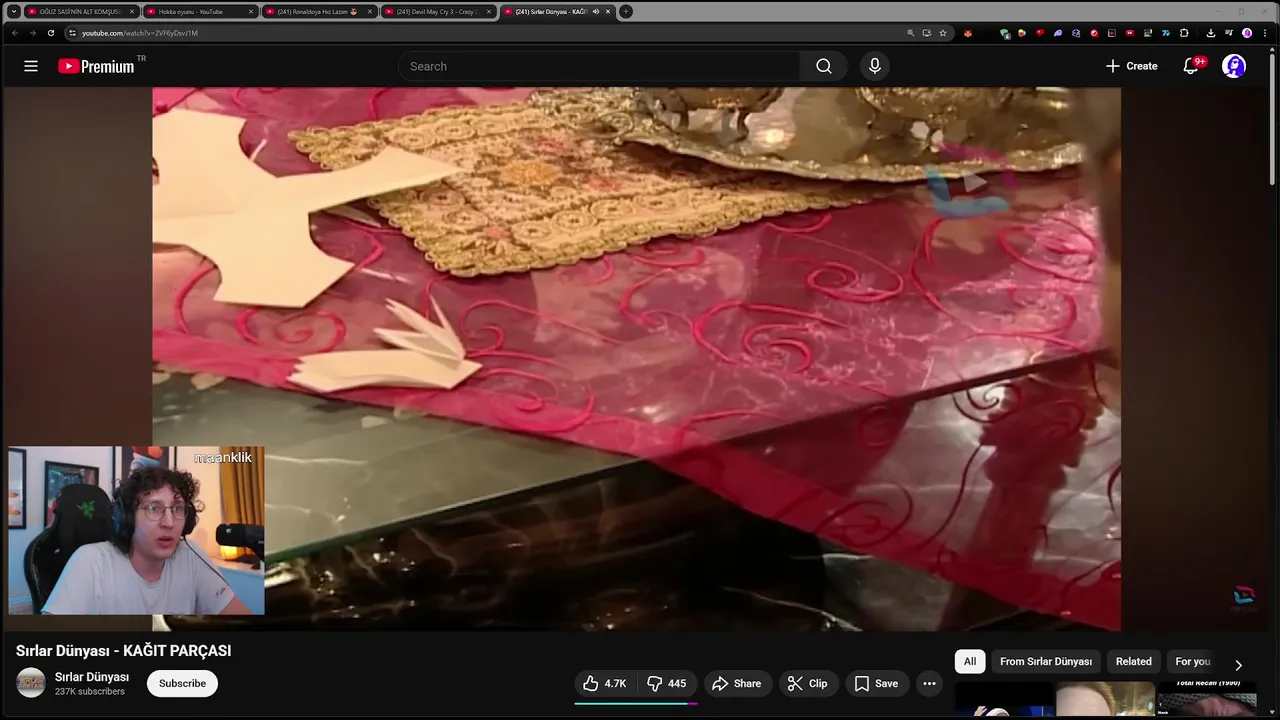Open the zoom magnifier in address bar

coord(910,33)
